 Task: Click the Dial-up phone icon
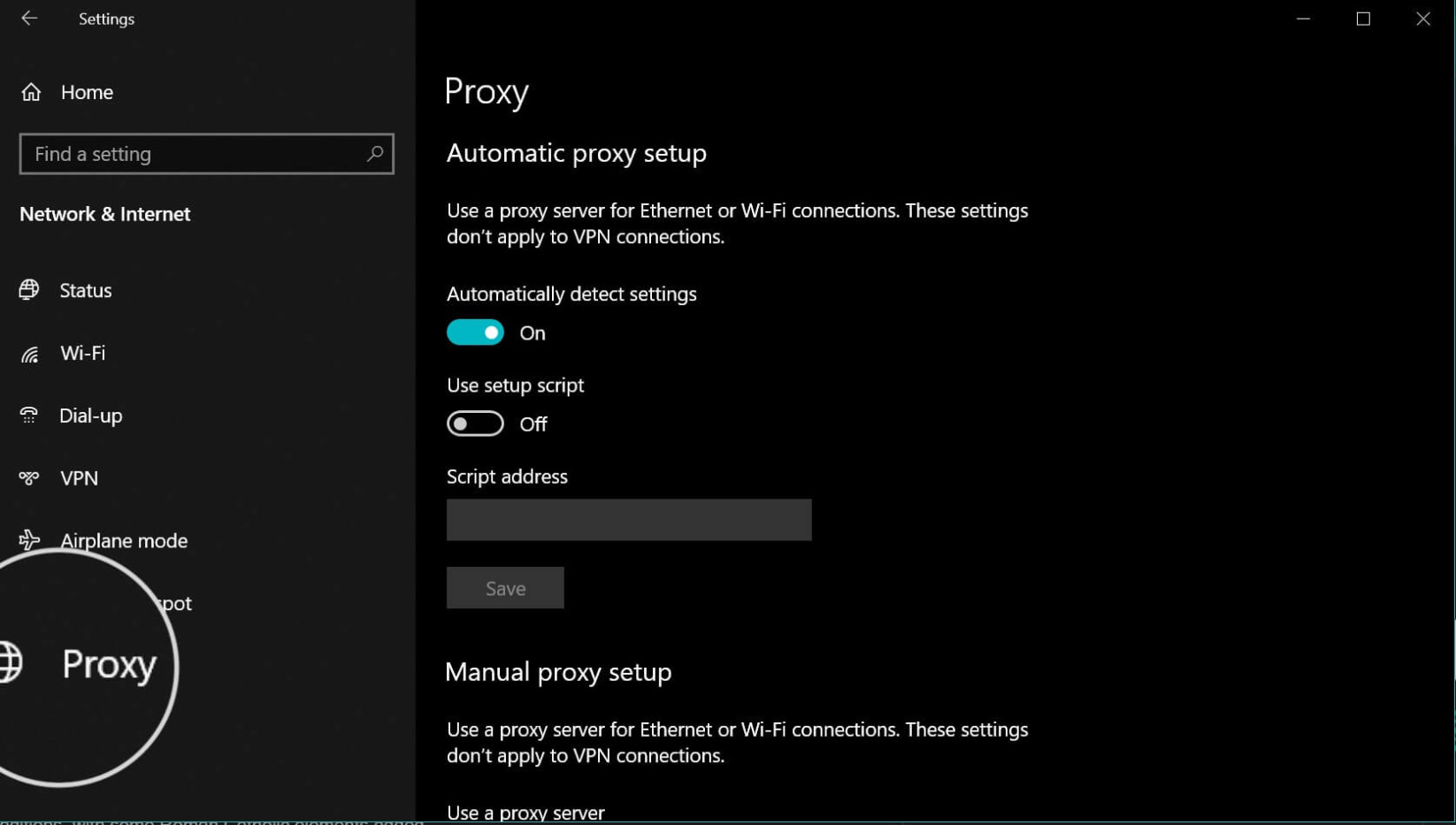[x=29, y=415]
